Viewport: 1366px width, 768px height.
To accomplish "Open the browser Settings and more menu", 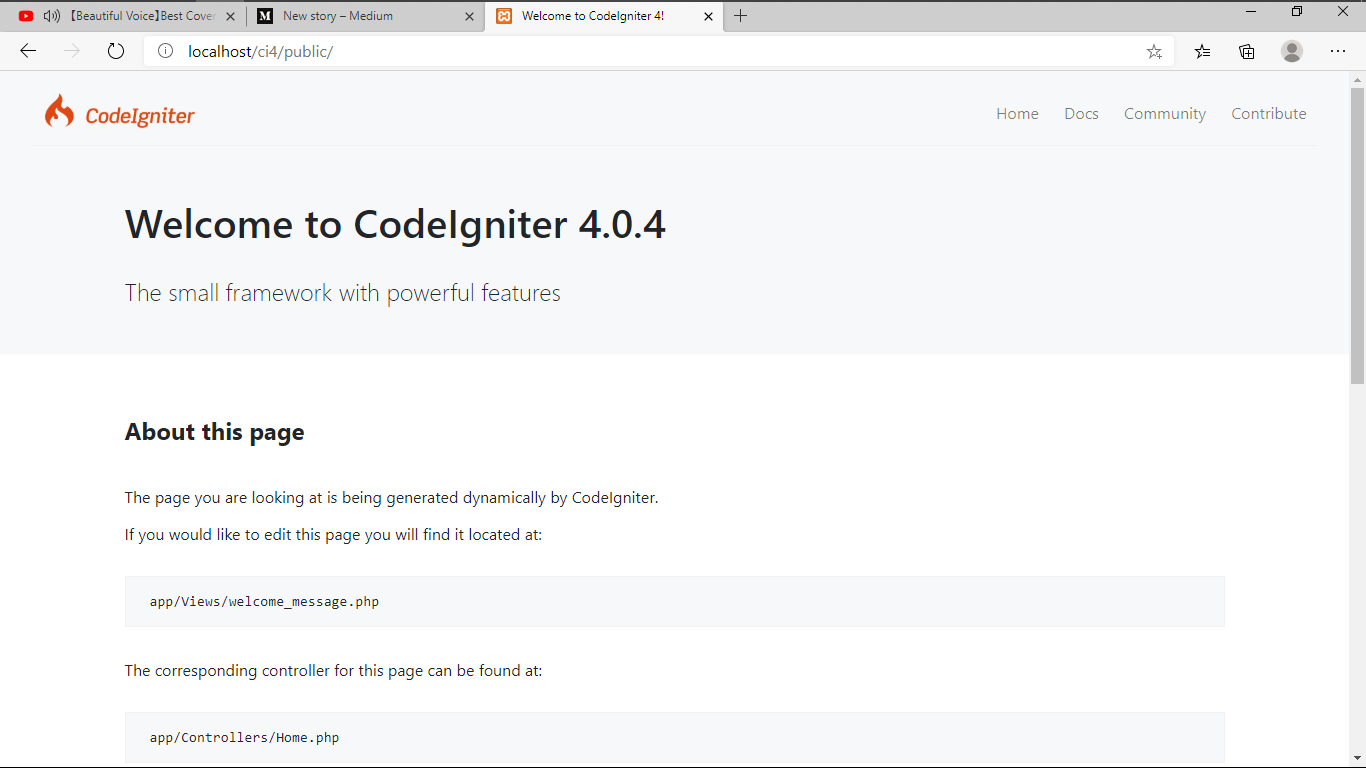I will tap(1338, 51).
